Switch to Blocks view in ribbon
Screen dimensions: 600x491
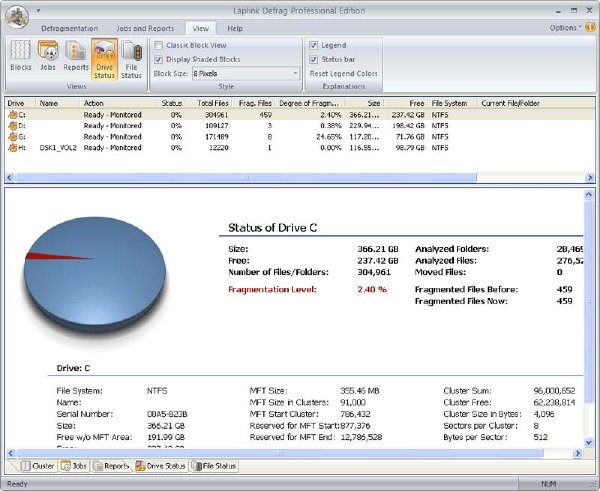(21, 56)
